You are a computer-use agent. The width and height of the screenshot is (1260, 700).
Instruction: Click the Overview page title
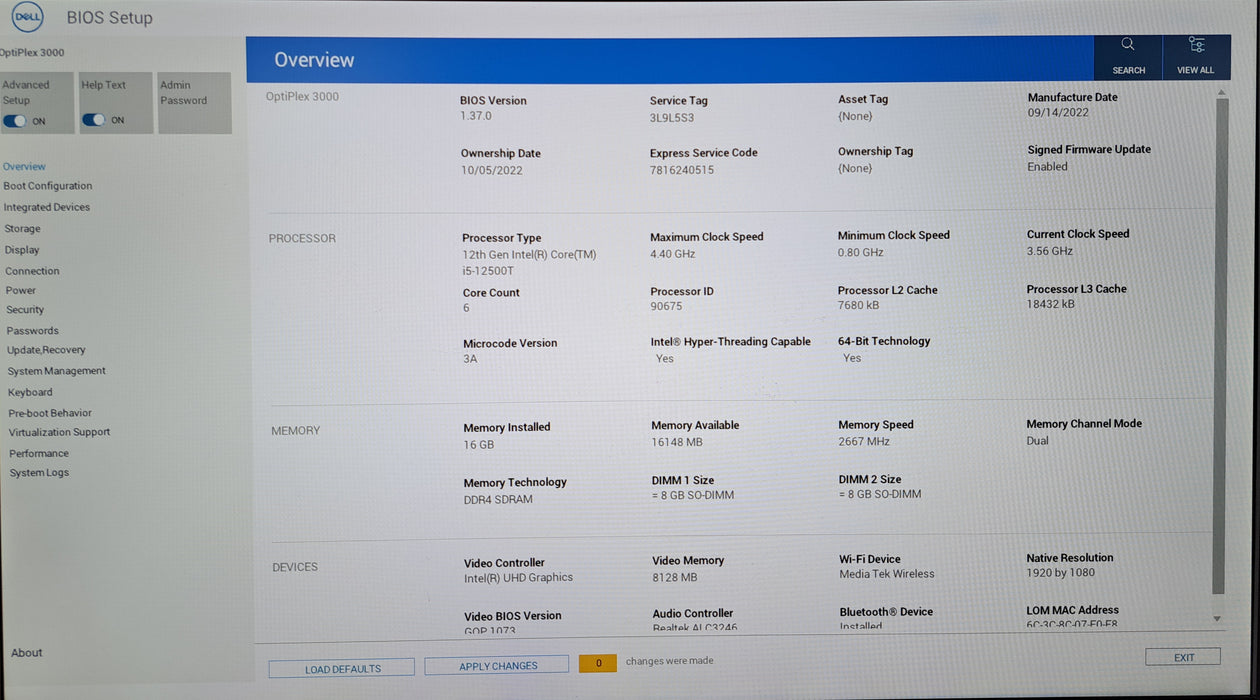click(x=314, y=60)
